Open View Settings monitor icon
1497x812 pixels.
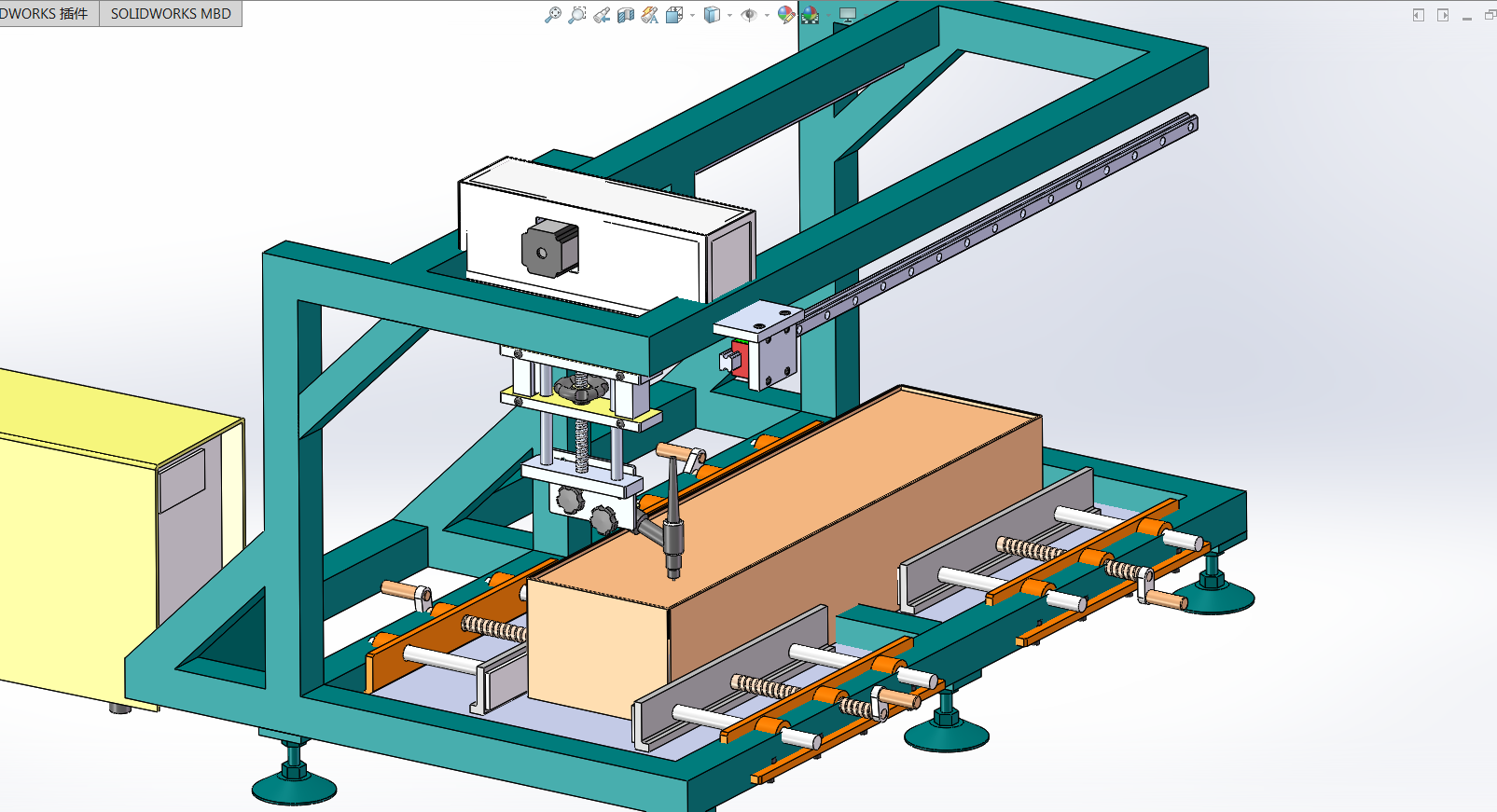(847, 15)
